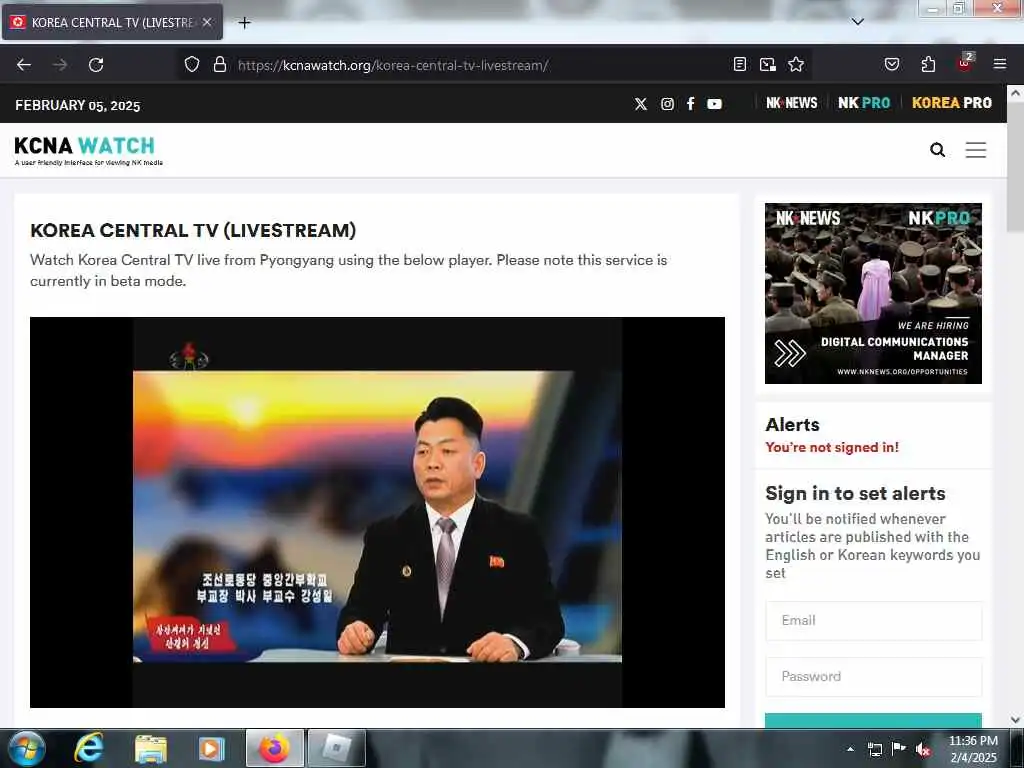This screenshot has height=768, width=1024.
Task: Open the Pocket save icon
Action: point(892,65)
